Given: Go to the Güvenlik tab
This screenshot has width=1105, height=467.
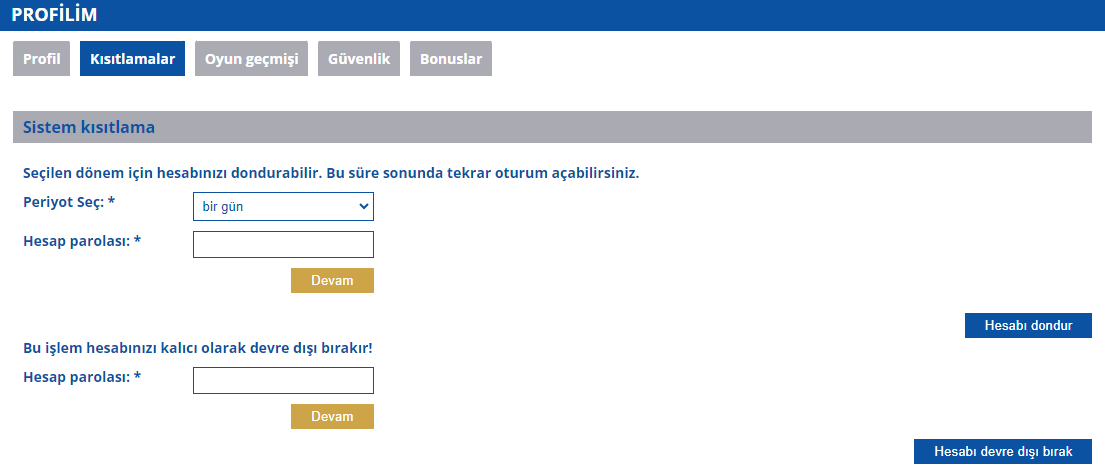Looking at the screenshot, I should [x=360, y=59].
